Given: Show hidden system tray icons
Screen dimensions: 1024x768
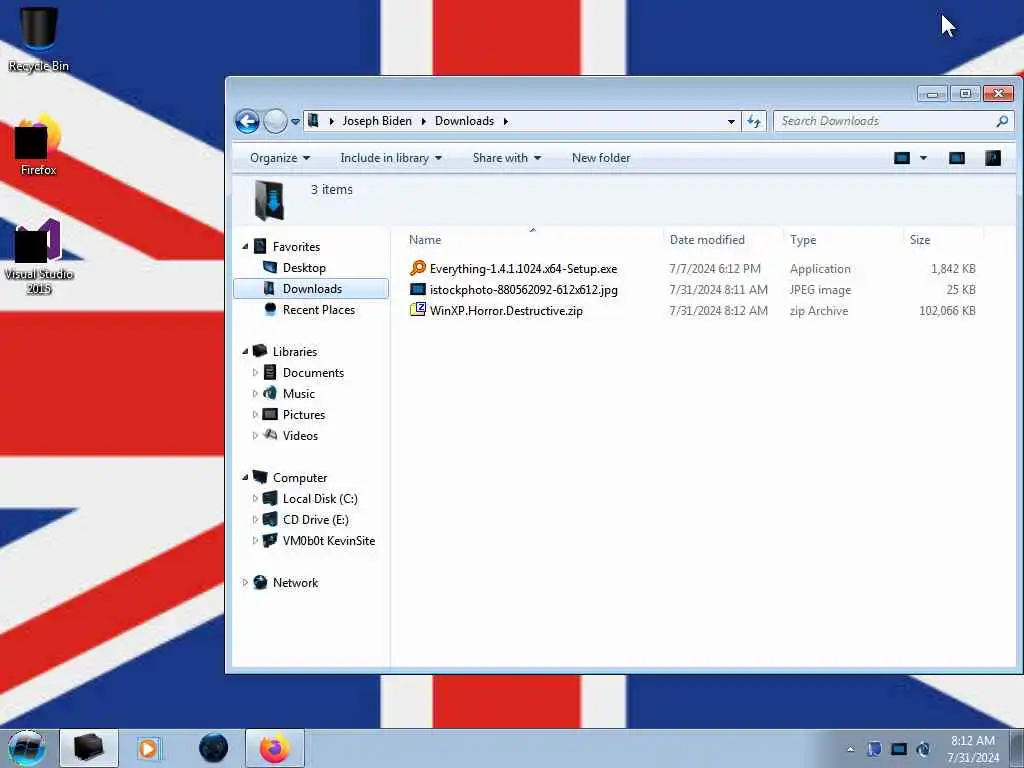Looking at the screenshot, I should tap(850, 749).
